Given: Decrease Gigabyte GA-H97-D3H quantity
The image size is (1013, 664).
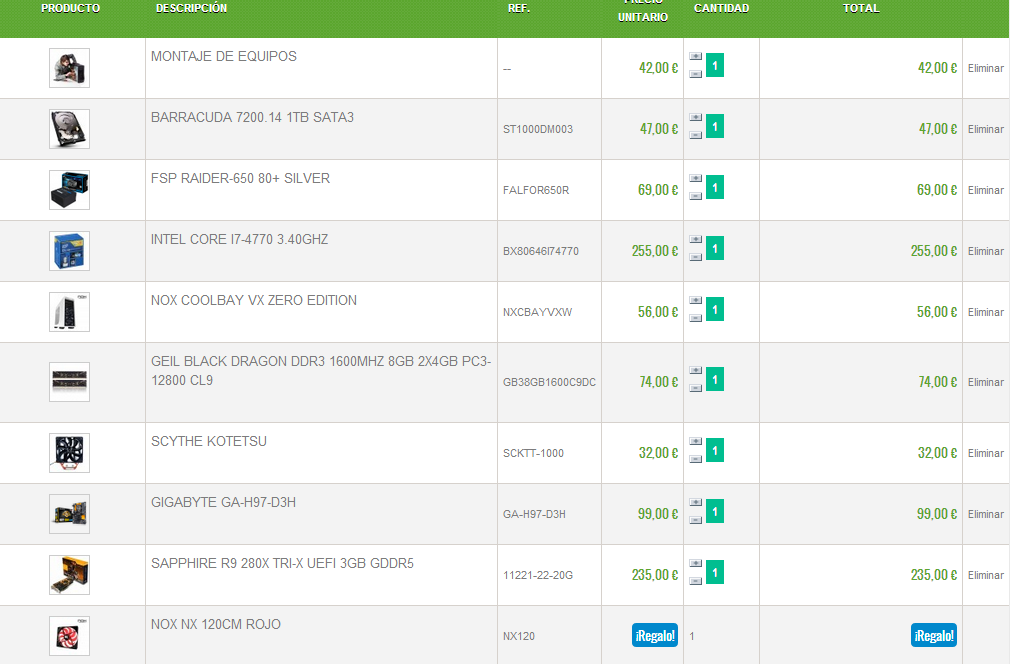Looking at the screenshot, I should click(695, 521).
